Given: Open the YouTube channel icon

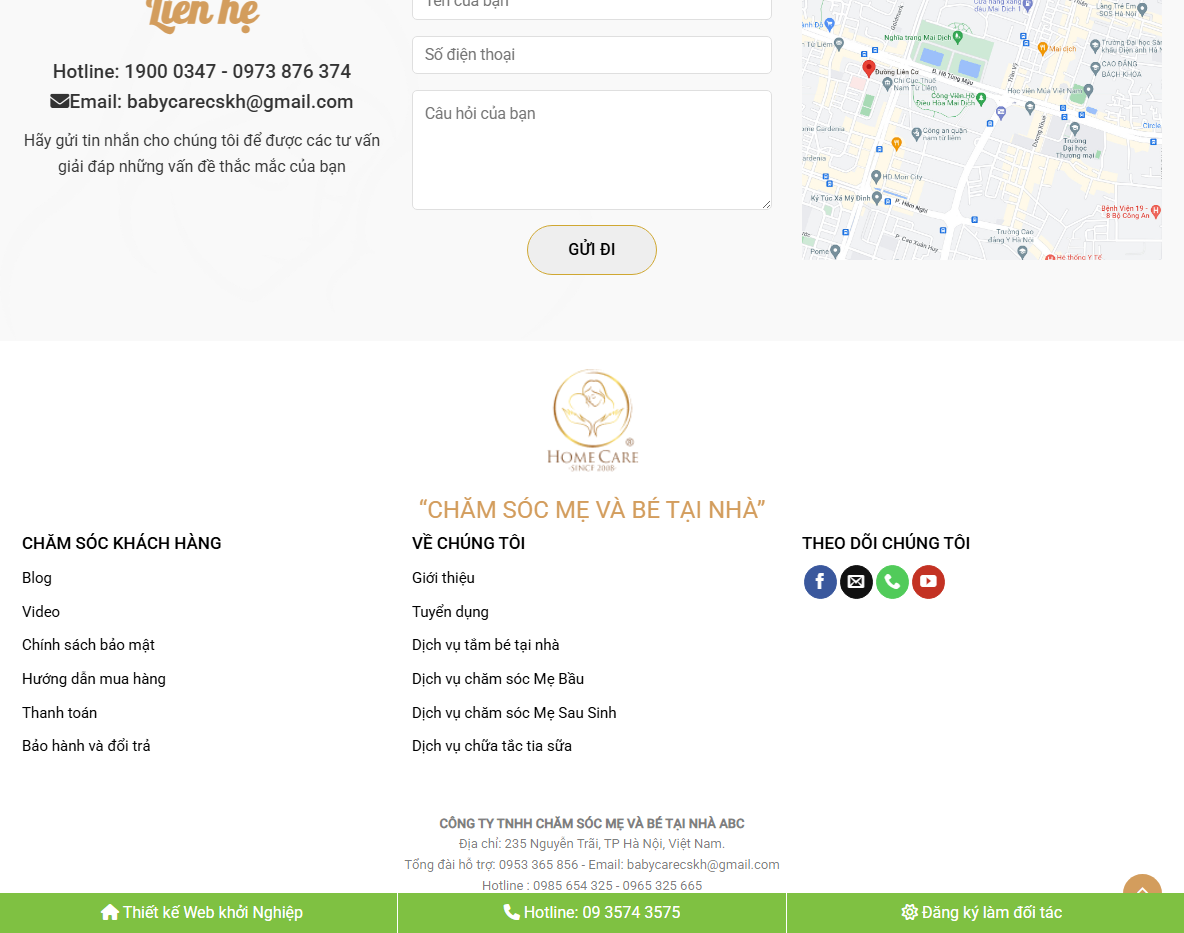Looking at the screenshot, I should pyautogui.click(x=928, y=581).
